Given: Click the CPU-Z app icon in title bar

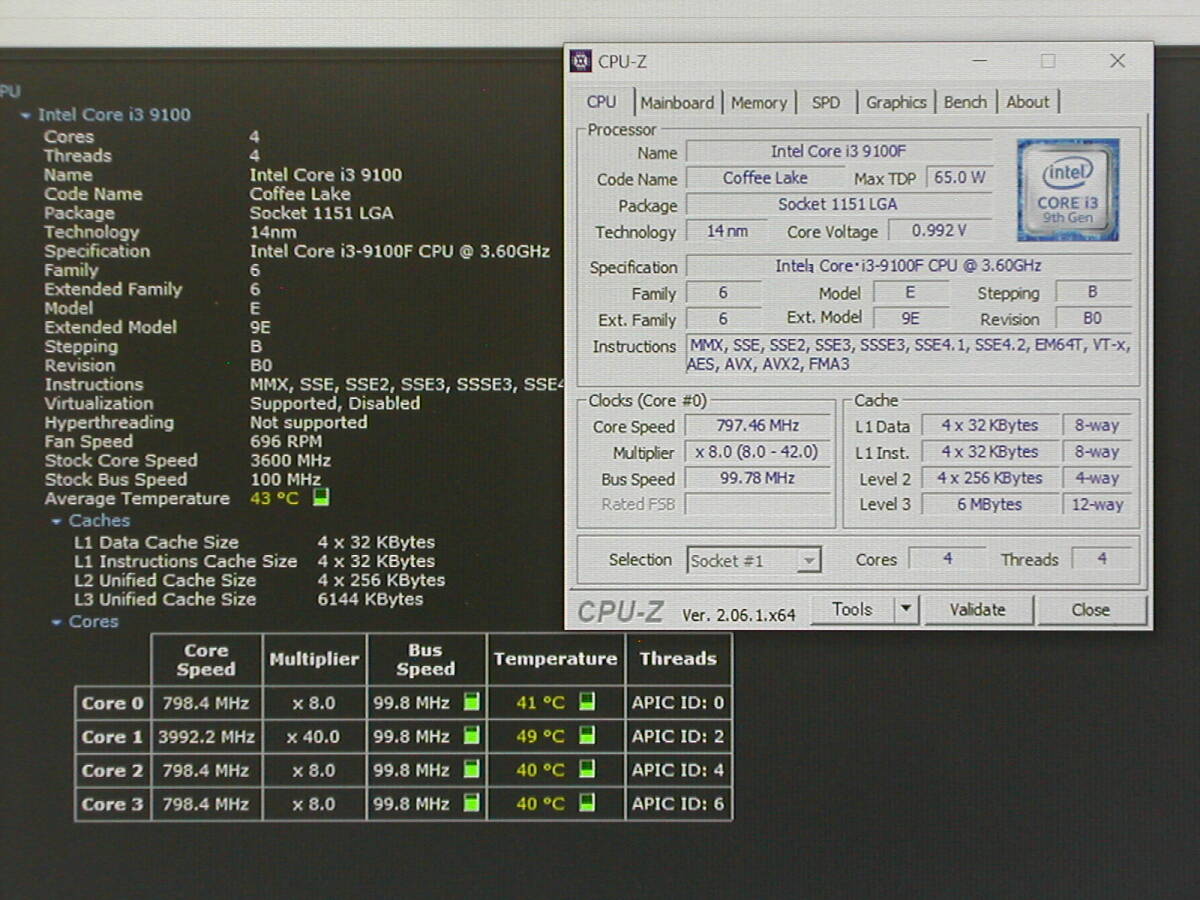Looking at the screenshot, I should pos(581,61).
